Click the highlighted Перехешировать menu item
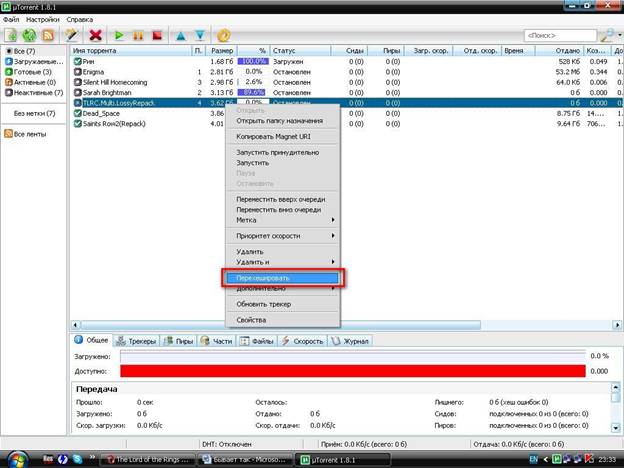This screenshot has height=468, width=624. click(283, 278)
